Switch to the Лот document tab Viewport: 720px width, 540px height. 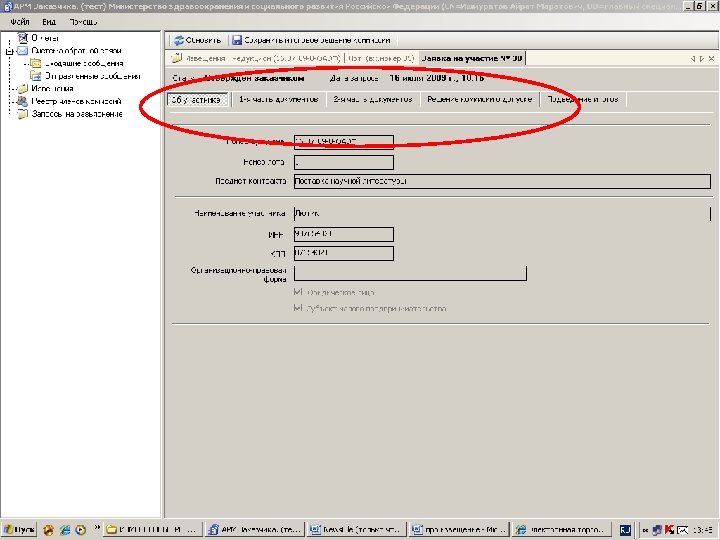381,58
